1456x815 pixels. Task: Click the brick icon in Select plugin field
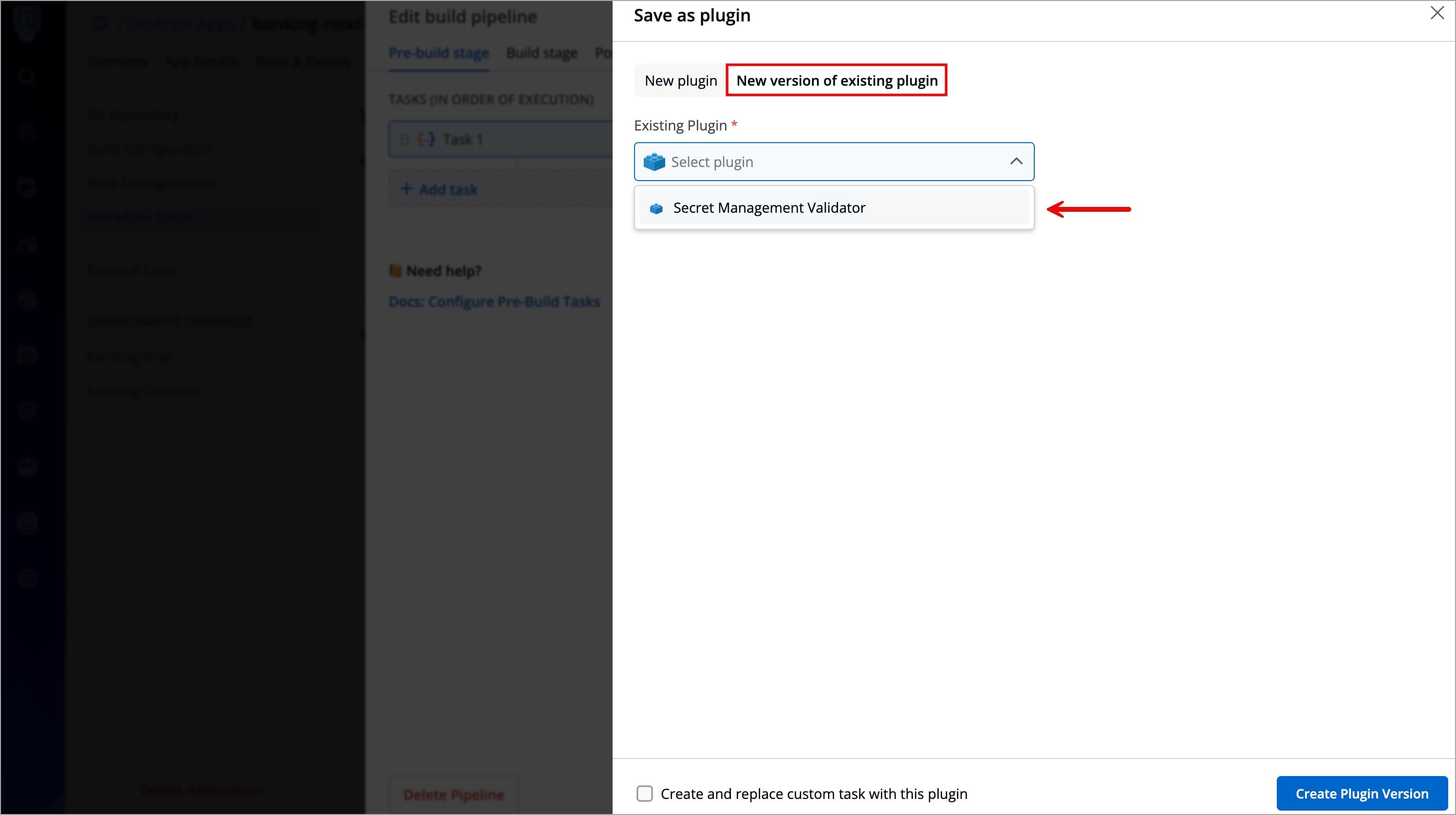tap(654, 162)
